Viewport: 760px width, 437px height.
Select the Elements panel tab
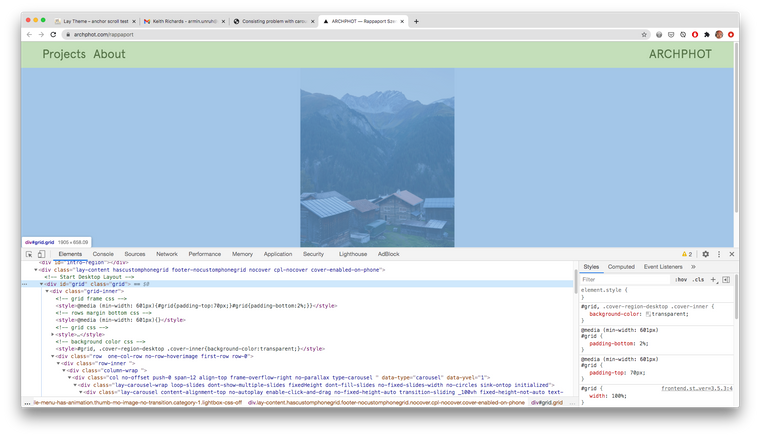coord(70,254)
